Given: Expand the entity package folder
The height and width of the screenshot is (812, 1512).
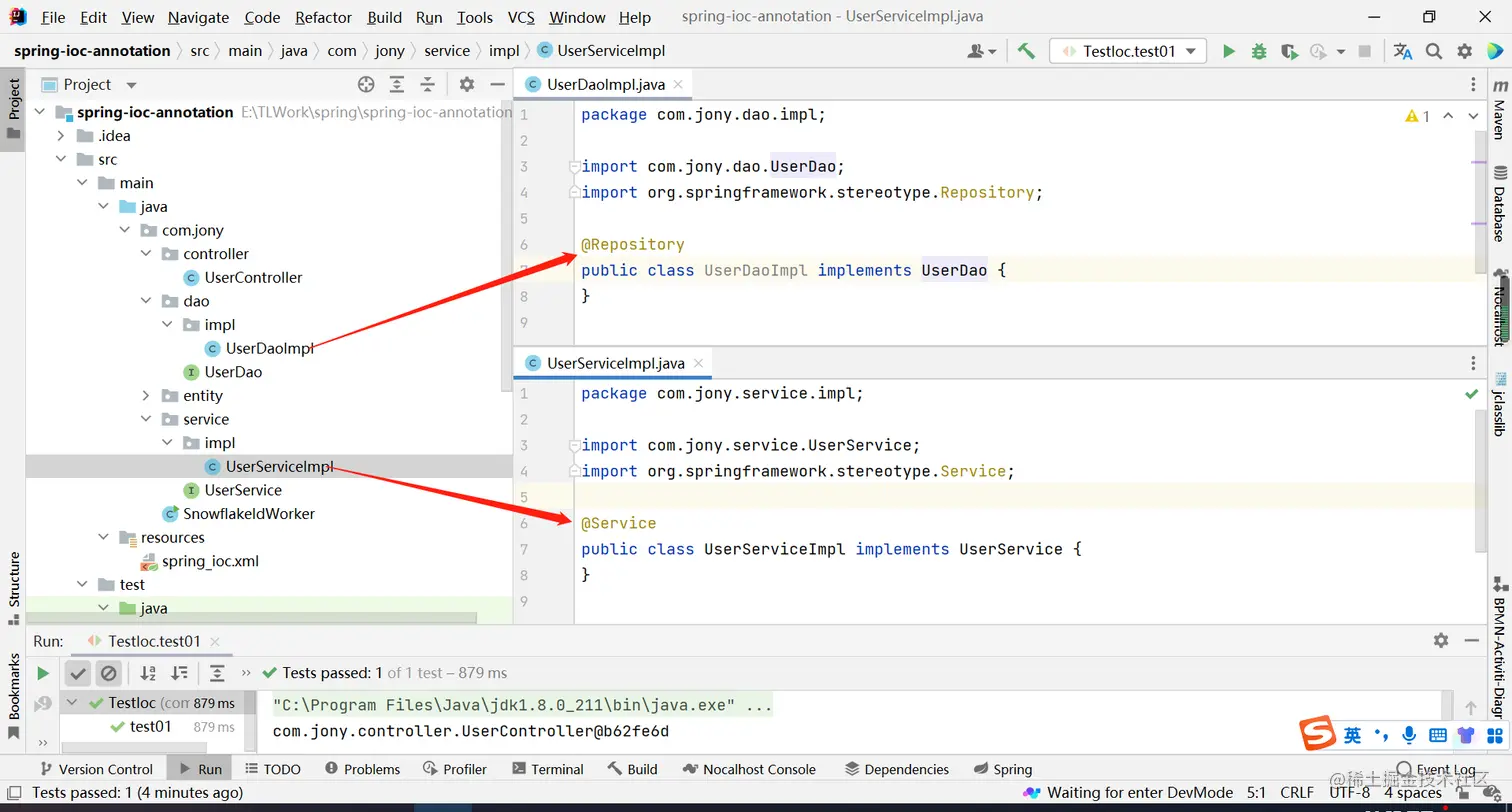Looking at the screenshot, I should pyautogui.click(x=146, y=396).
